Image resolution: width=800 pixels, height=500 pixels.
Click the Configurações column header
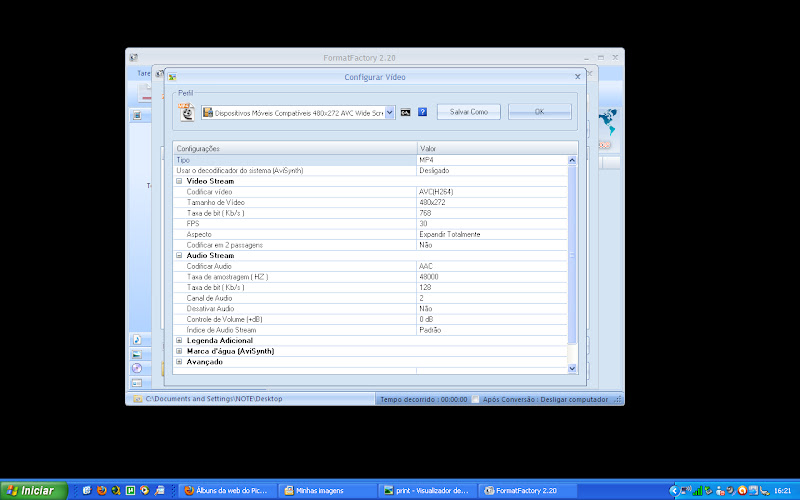click(x=295, y=148)
